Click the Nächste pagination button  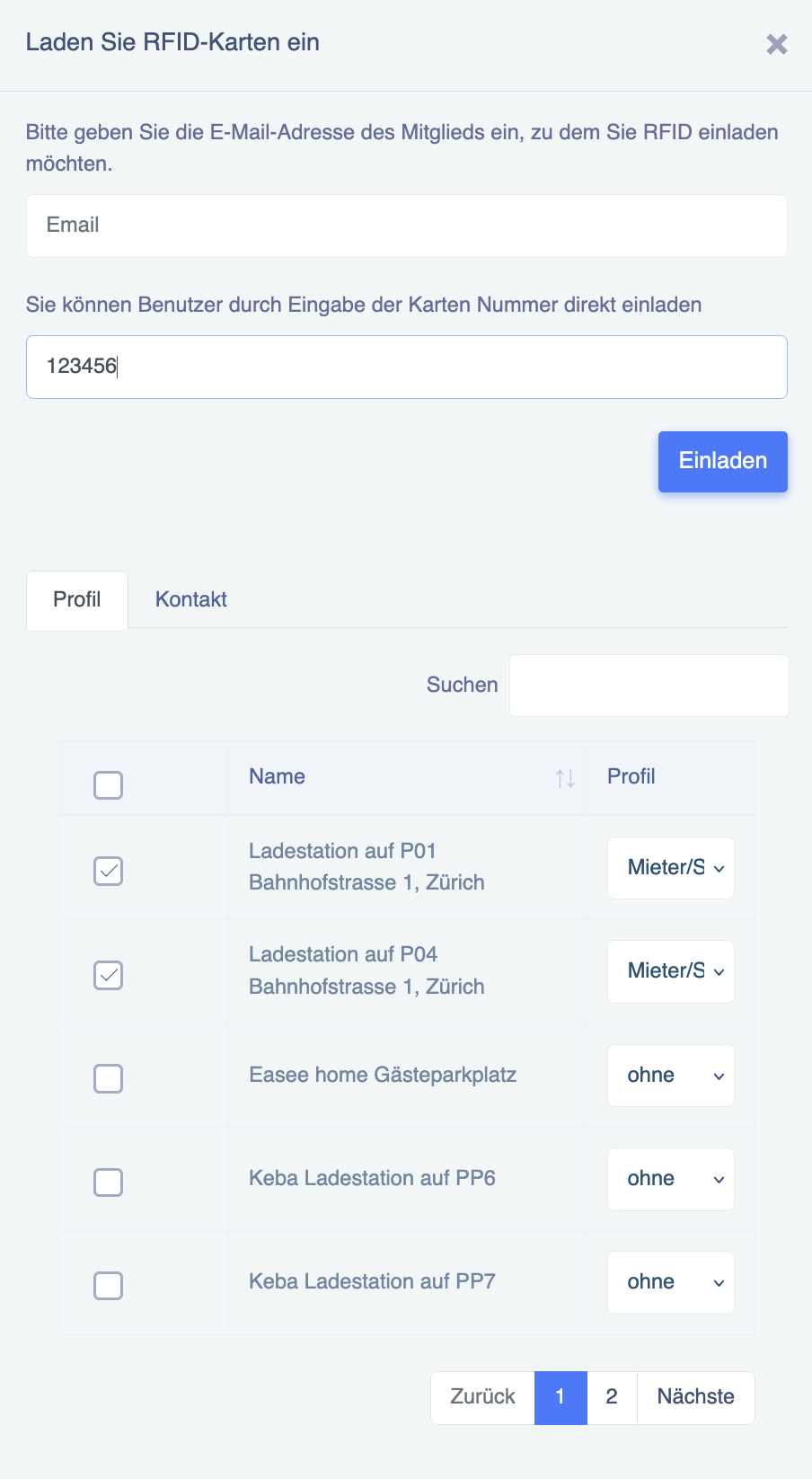(x=696, y=1397)
